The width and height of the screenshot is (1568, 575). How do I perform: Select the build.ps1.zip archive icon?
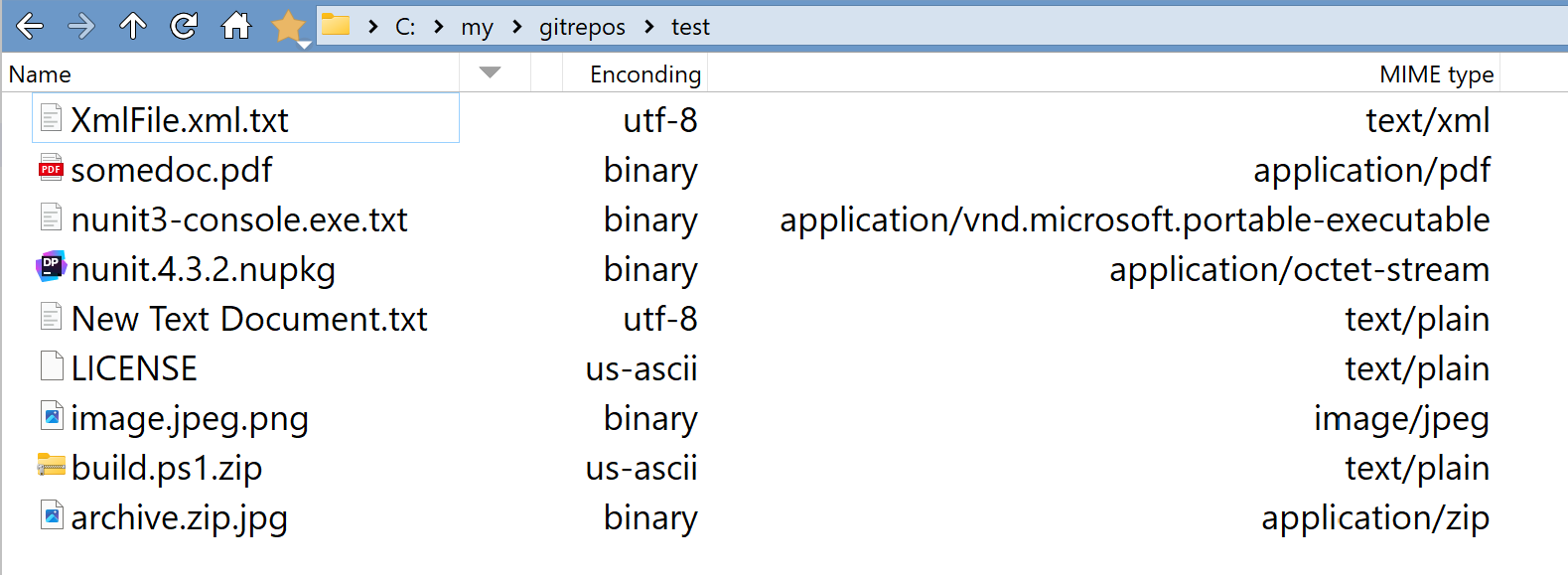click(x=51, y=466)
